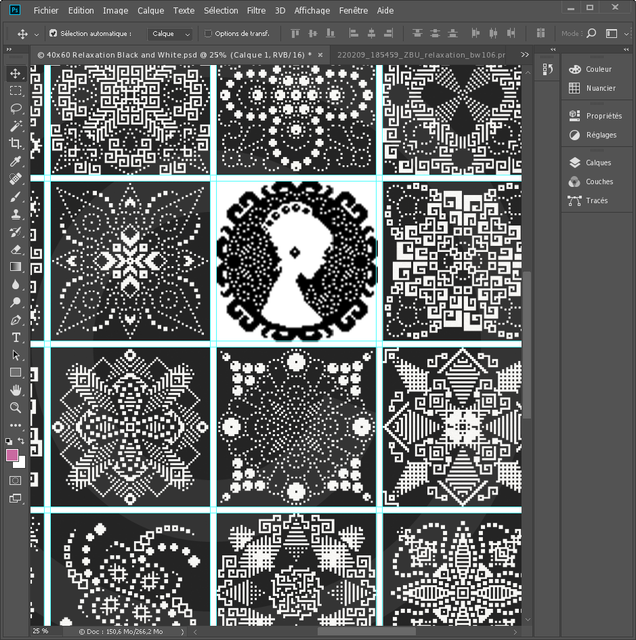
Task: Select the Clone Stamp tool
Action: coord(15,214)
